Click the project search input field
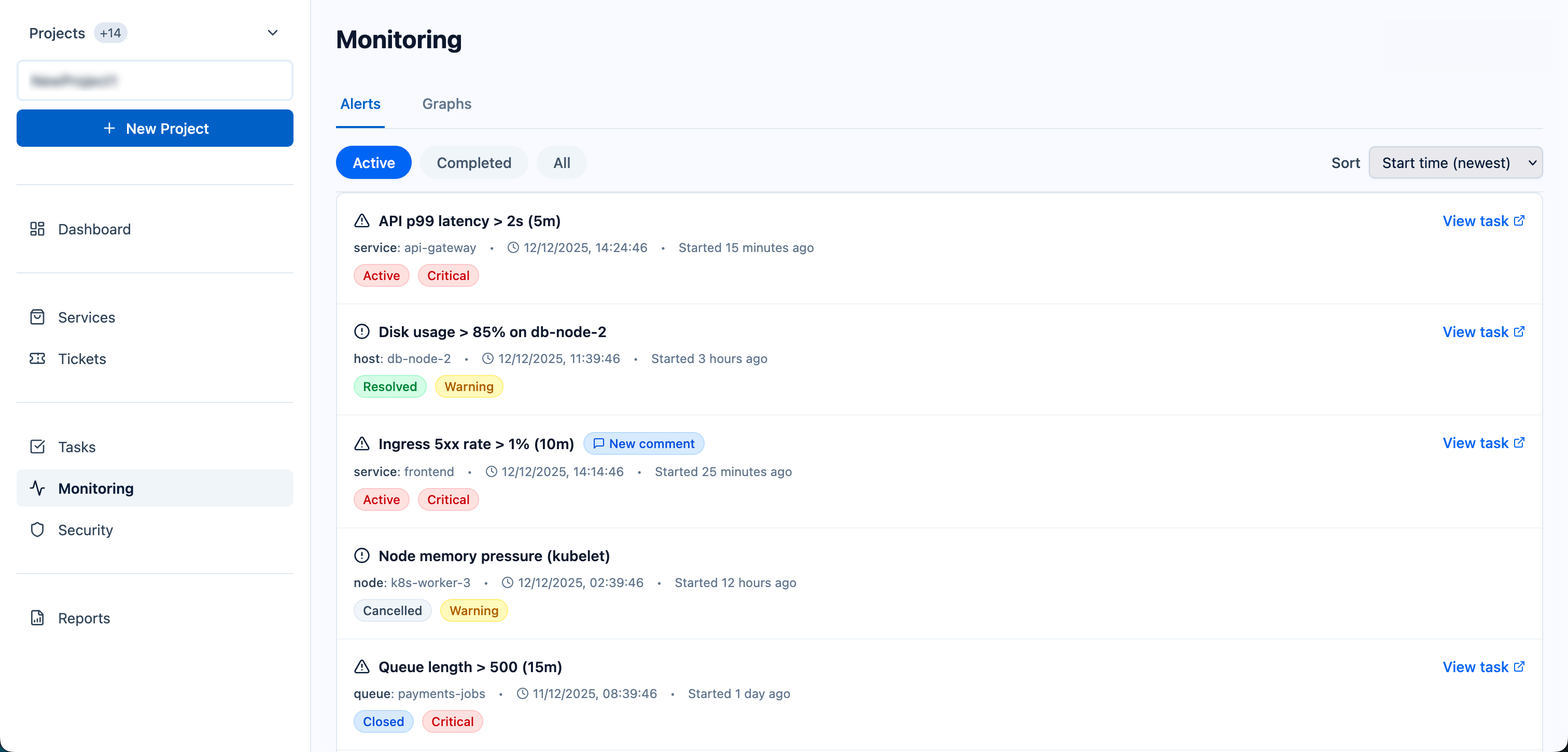The width and height of the screenshot is (1568, 752). [155, 80]
